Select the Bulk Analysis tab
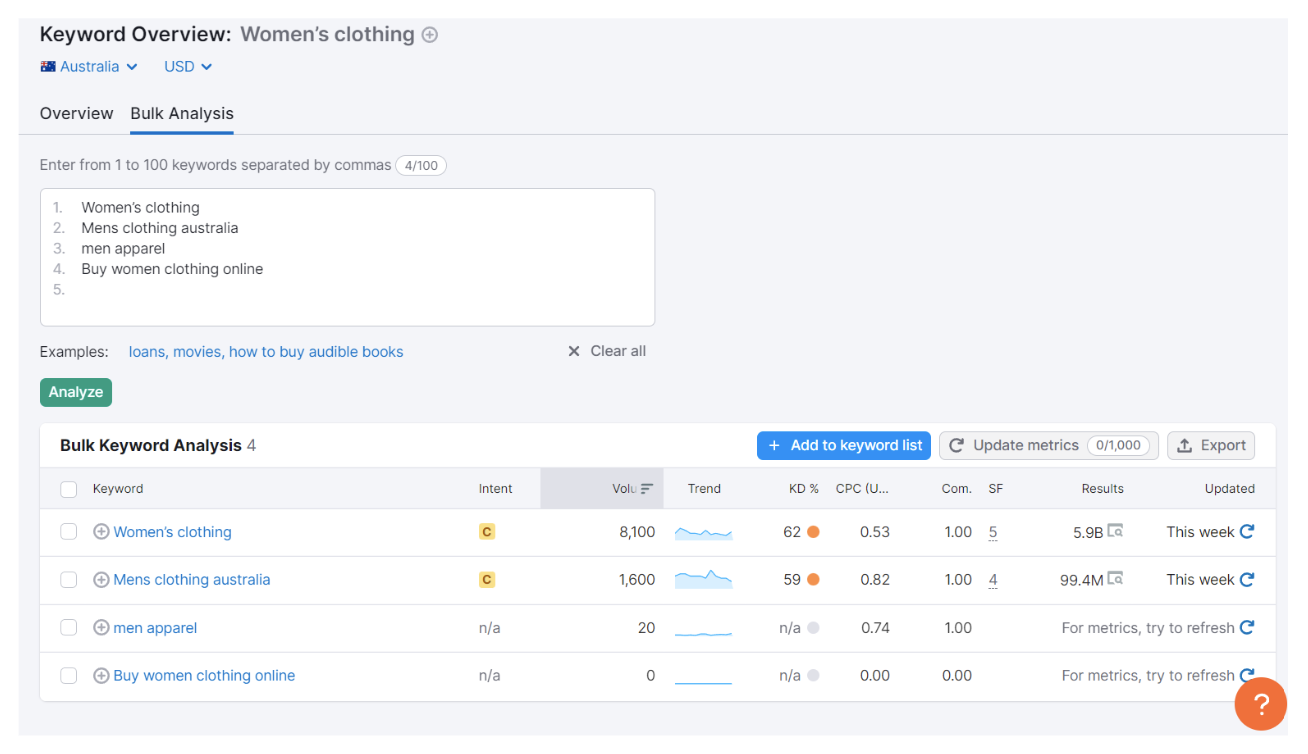This screenshot has width=1308, height=754. coord(181,113)
